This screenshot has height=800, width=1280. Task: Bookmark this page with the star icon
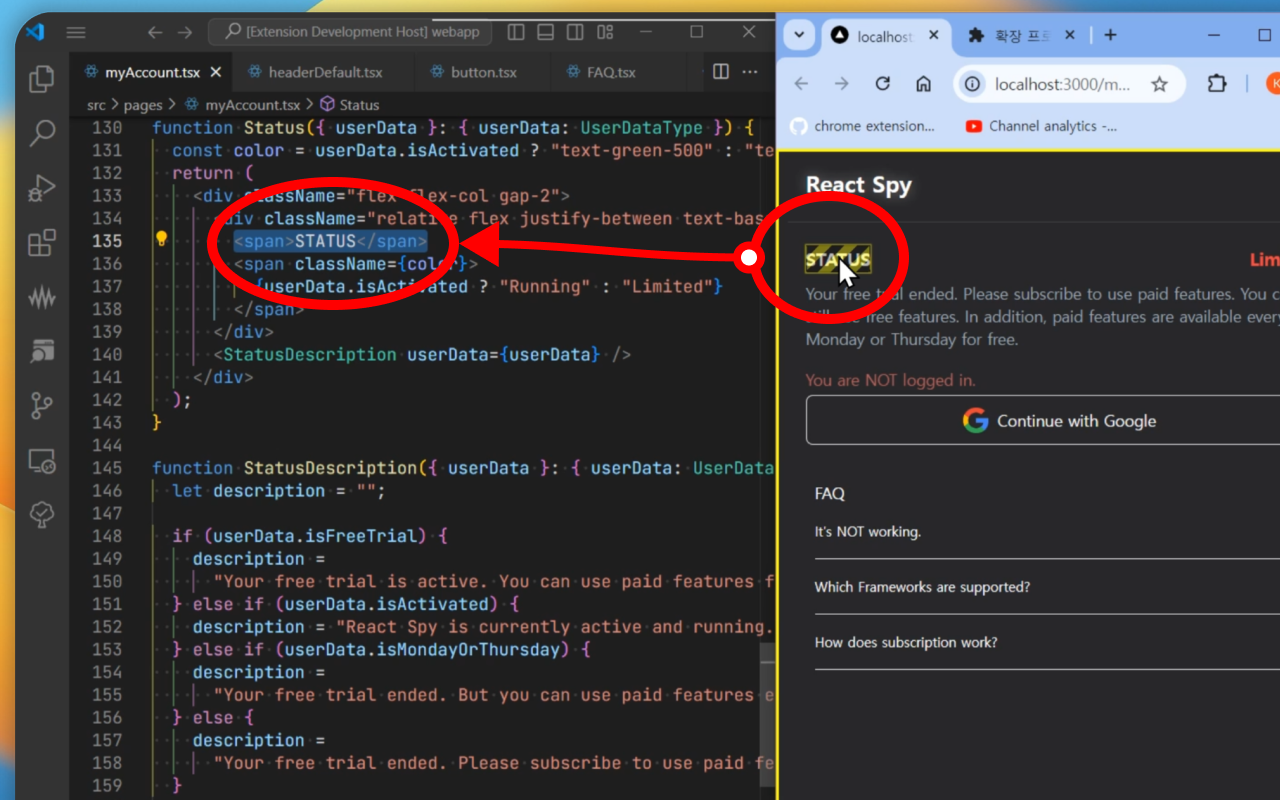click(x=1159, y=84)
